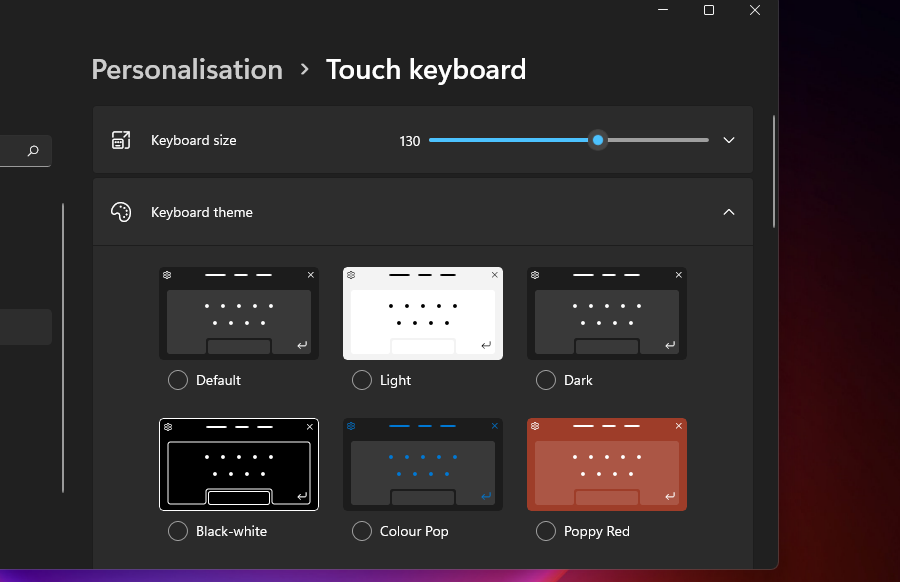Choose the Light theme radio button
Screen dimensions: 900x582
point(362,380)
